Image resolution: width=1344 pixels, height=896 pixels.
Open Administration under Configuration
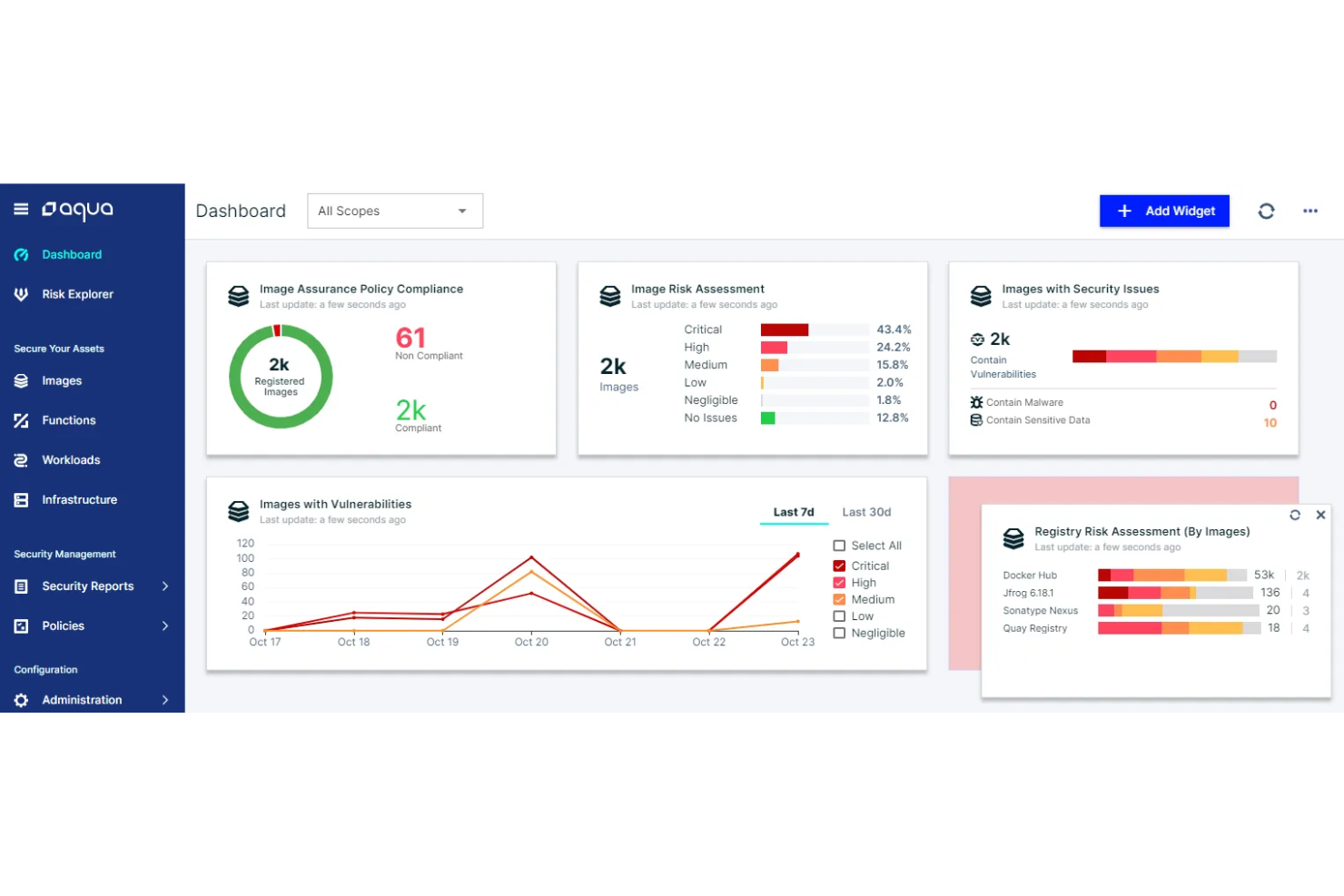point(83,700)
